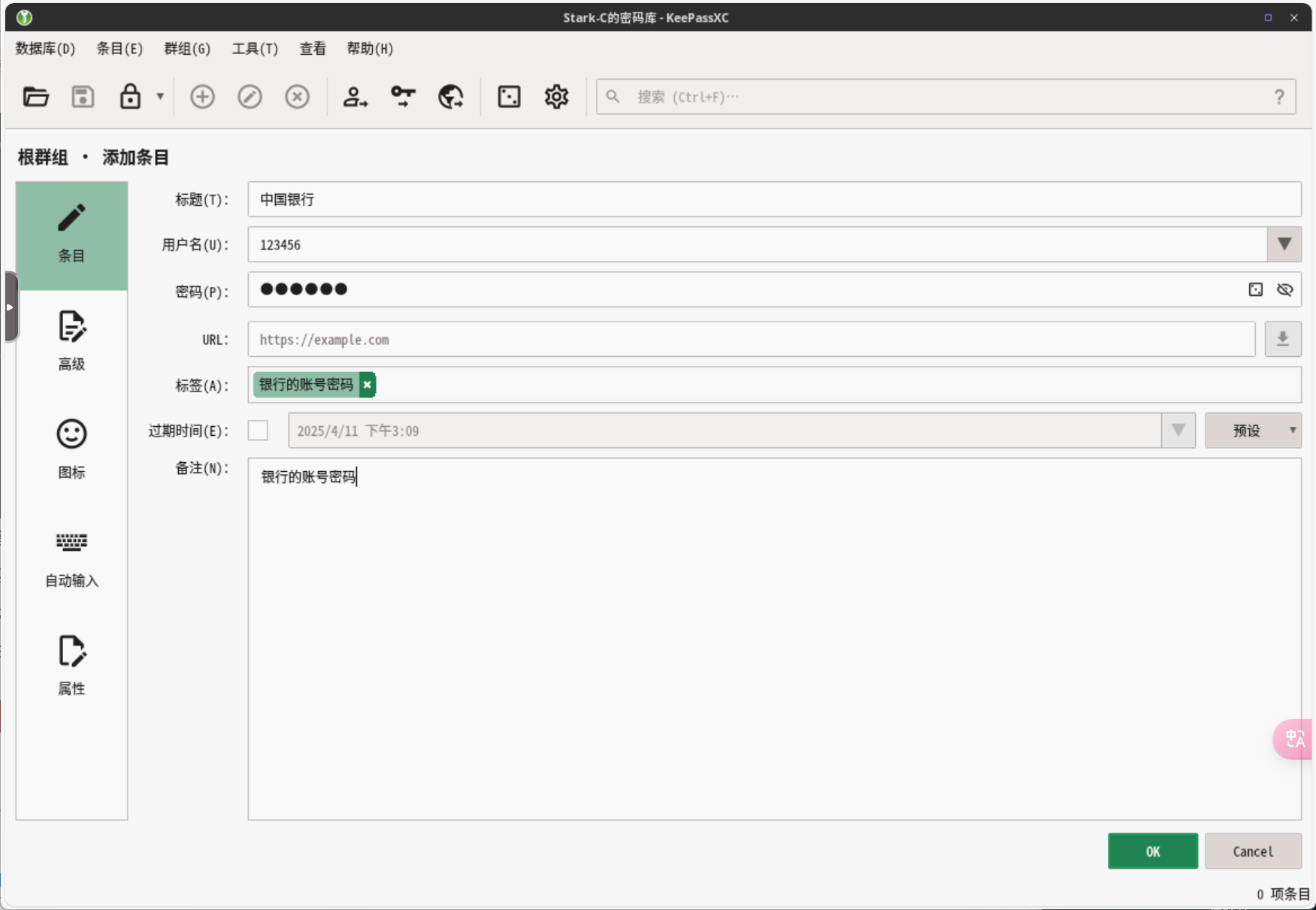Screen dimensions: 1316x910
Task: Switch to the 高级 advanced section
Action: (x=71, y=342)
